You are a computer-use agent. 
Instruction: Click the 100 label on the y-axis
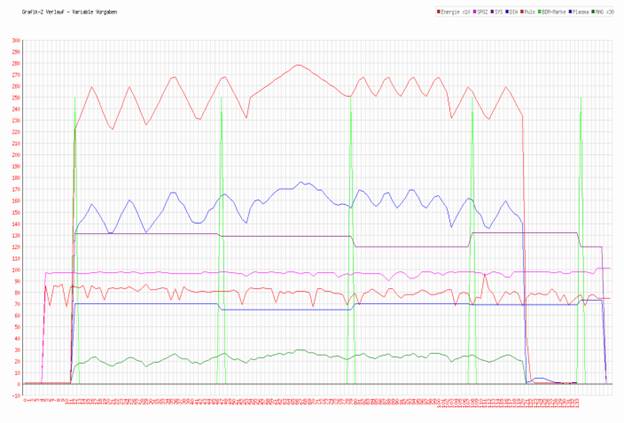tap(16, 270)
